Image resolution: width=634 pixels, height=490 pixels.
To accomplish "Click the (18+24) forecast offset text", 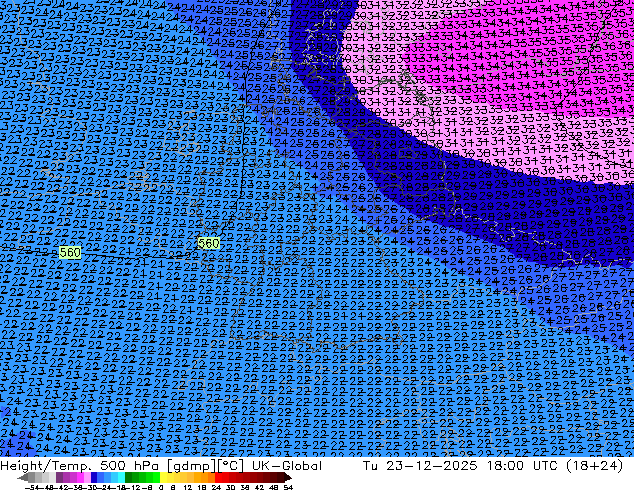I will (x=595, y=466).
